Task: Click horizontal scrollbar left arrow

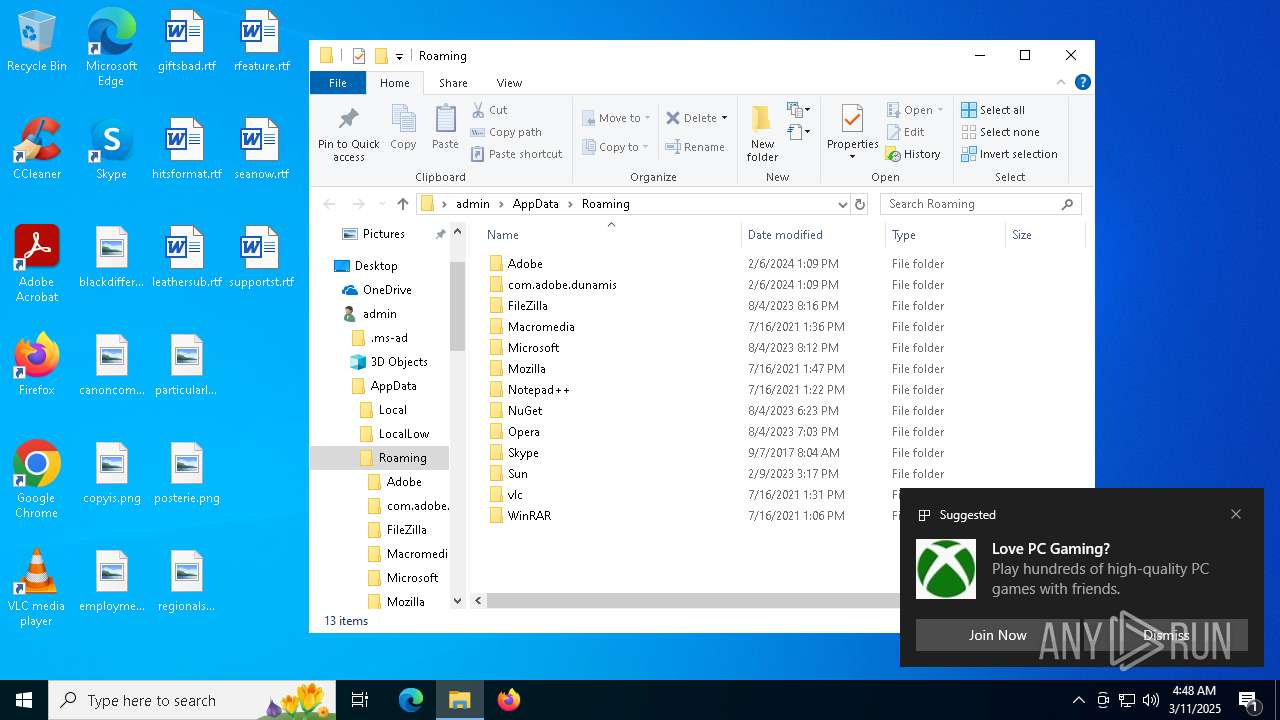Action: coord(479,601)
